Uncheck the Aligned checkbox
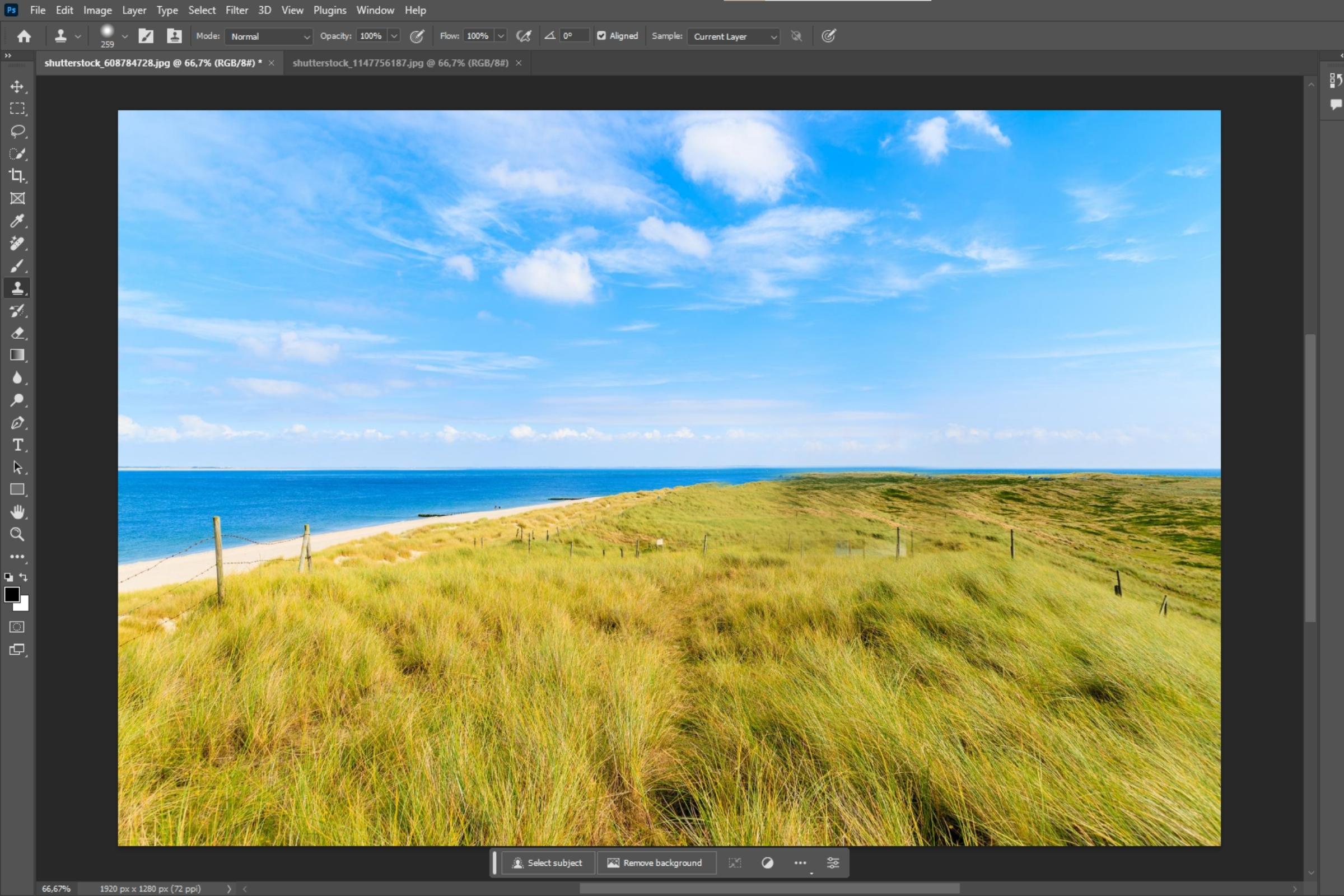The width and height of the screenshot is (1344, 896). pos(601,36)
